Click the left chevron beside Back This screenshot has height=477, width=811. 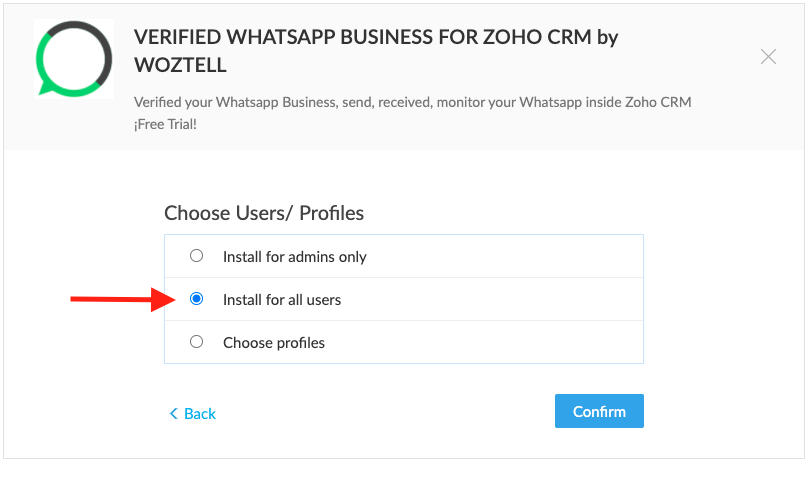173,413
